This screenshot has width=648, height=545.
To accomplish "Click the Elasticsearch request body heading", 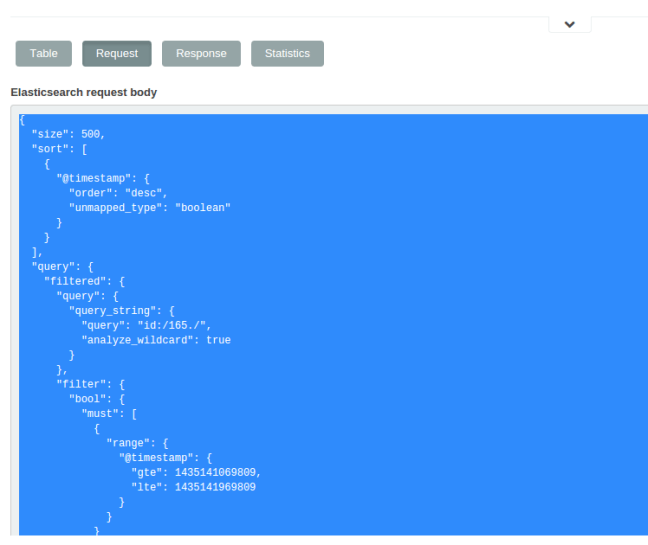I will (x=84, y=92).
